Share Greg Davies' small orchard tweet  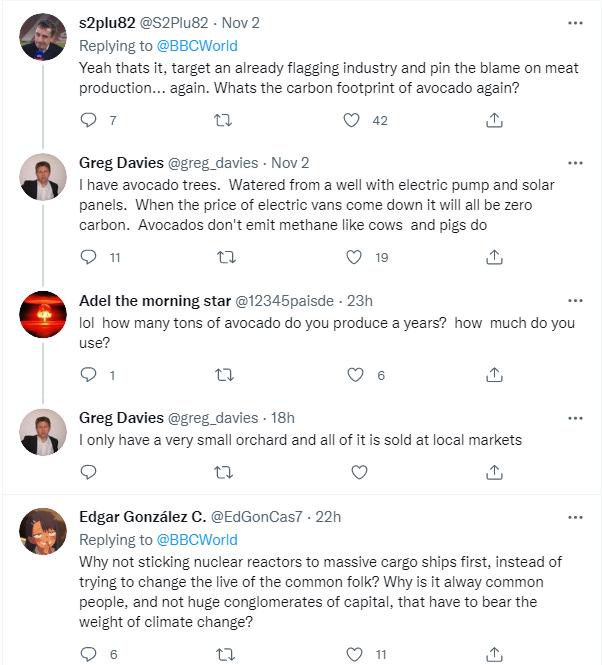pos(494,471)
